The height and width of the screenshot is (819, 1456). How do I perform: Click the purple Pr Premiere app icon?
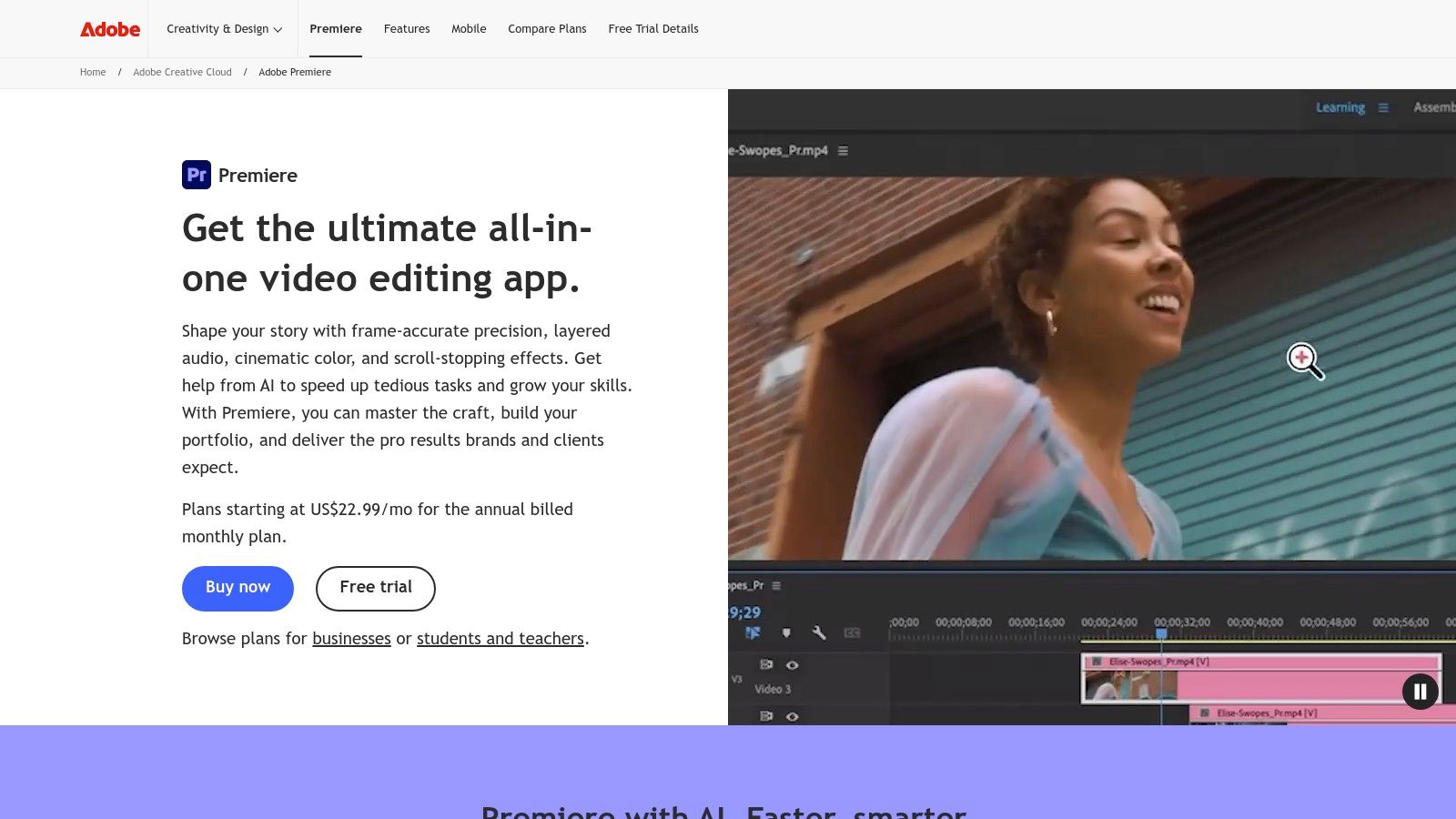pos(196,175)
